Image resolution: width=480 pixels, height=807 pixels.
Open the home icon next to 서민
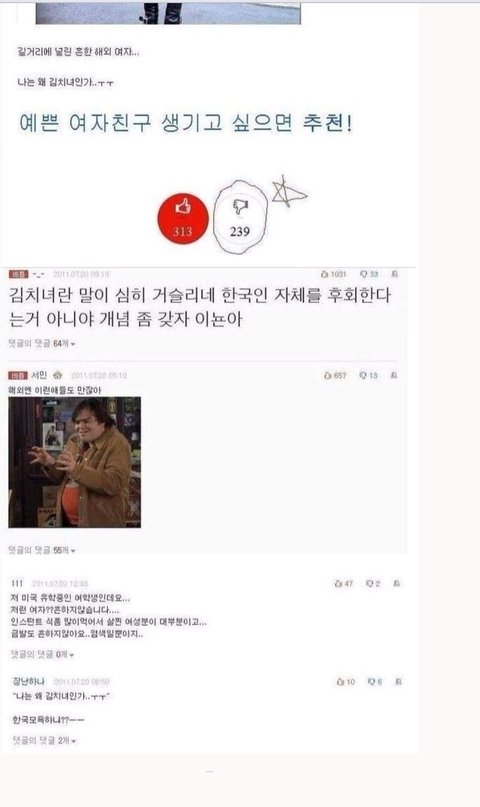[58, 375]
